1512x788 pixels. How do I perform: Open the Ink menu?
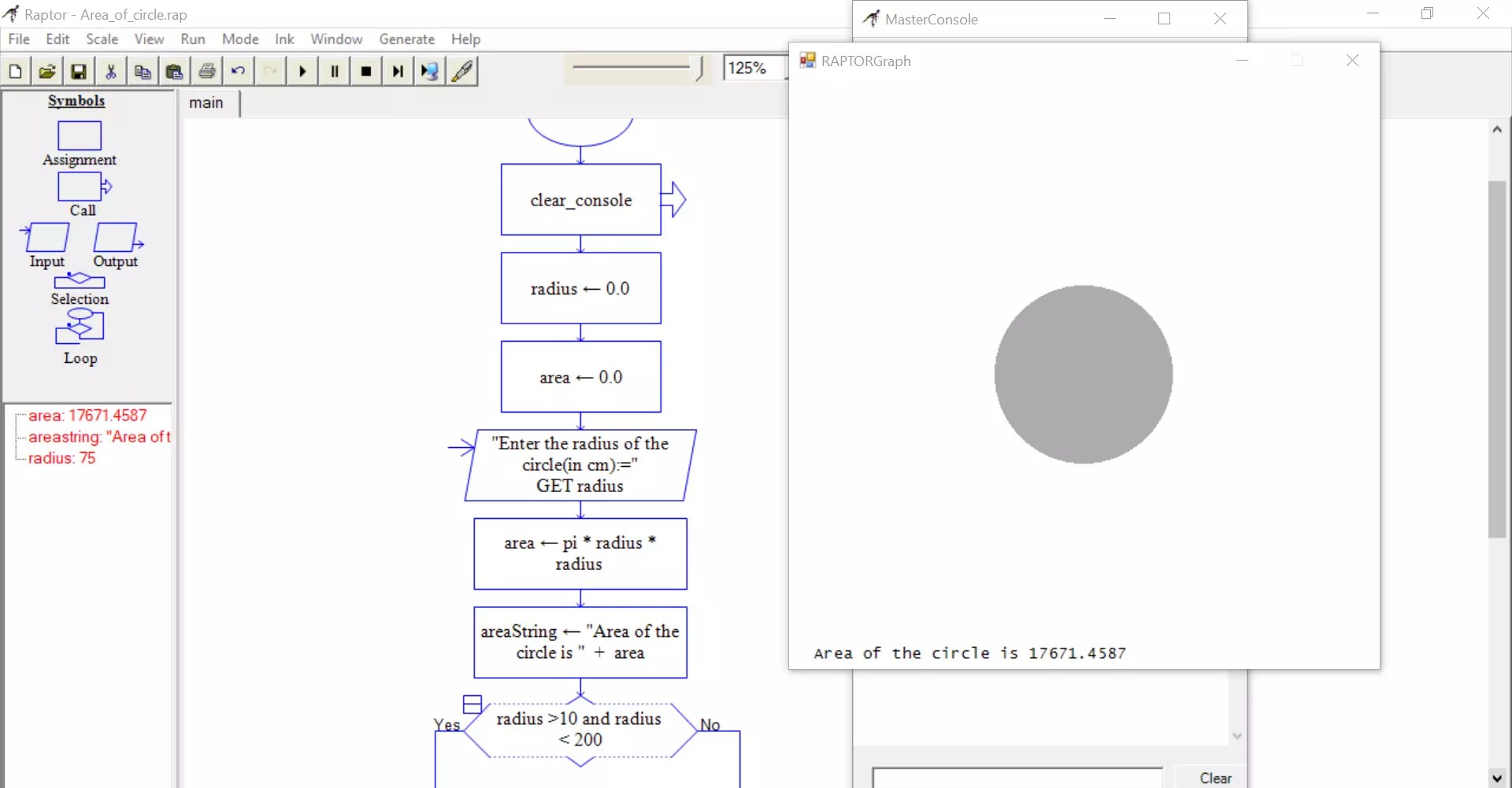[284, 39]
